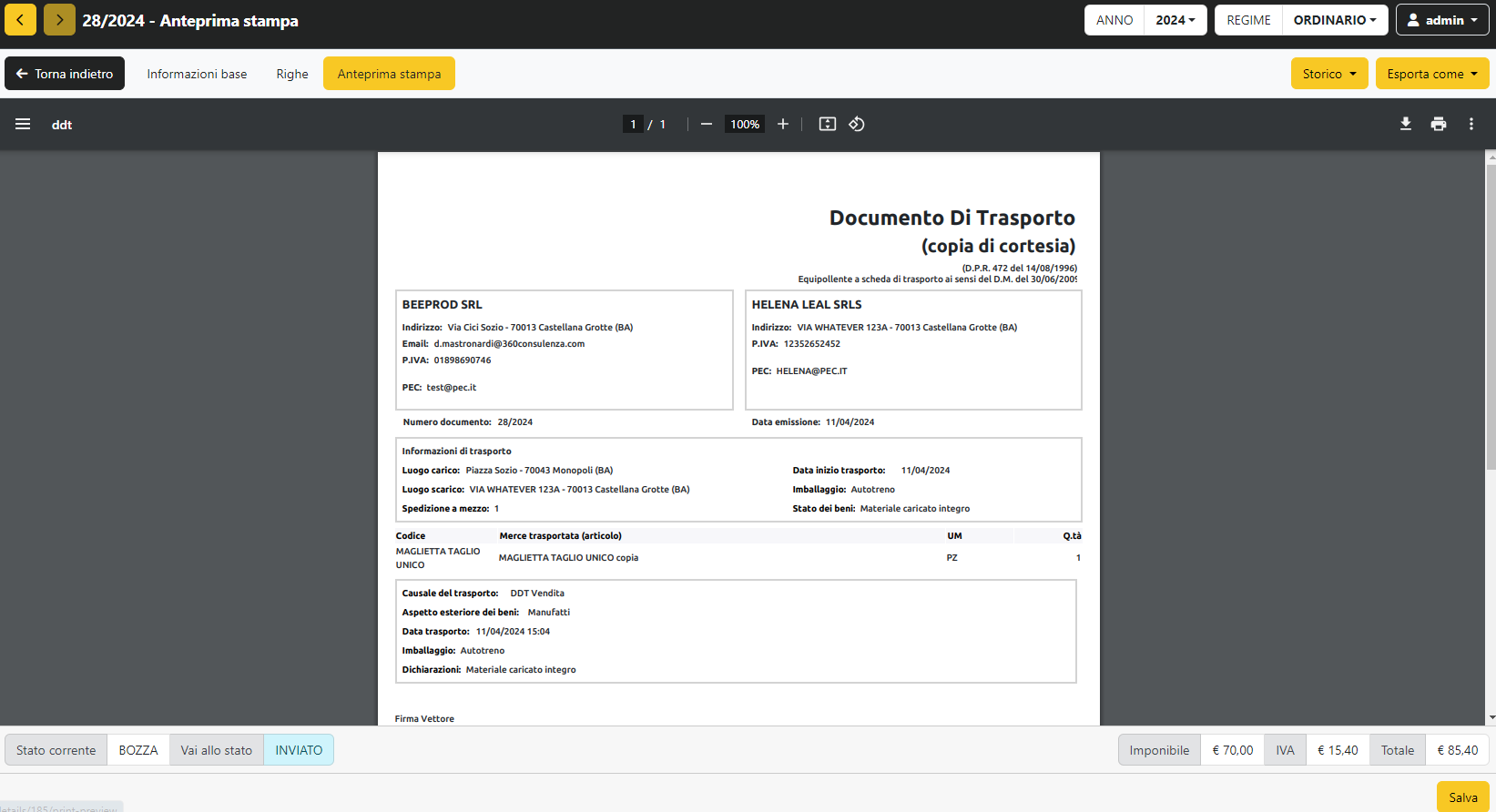Change the state to INVIATO
This screenshot has height=812, width=1496.
coord(299,750)
